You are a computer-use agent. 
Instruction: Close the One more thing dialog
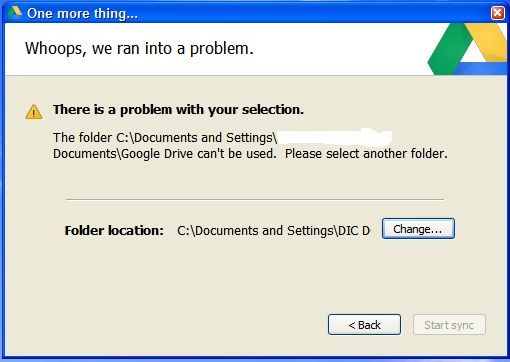tap(497, 13)
